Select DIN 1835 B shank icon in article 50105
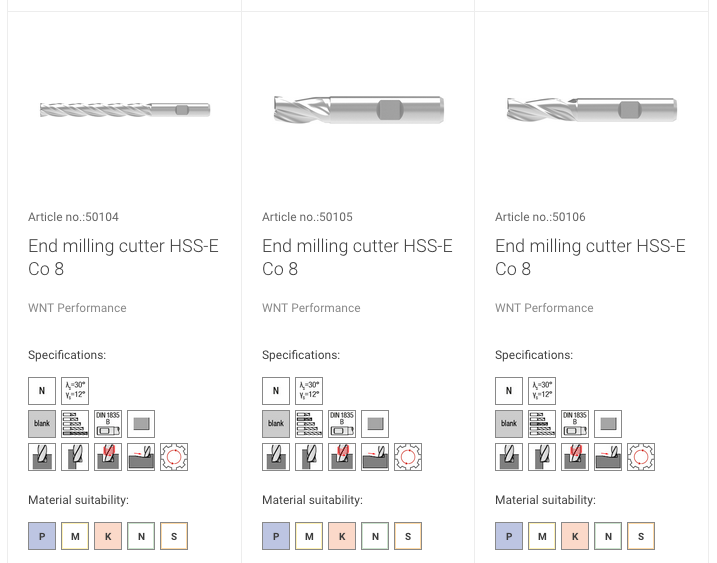Viewport: 717px width, 563px height. click(x=342, y=424)
